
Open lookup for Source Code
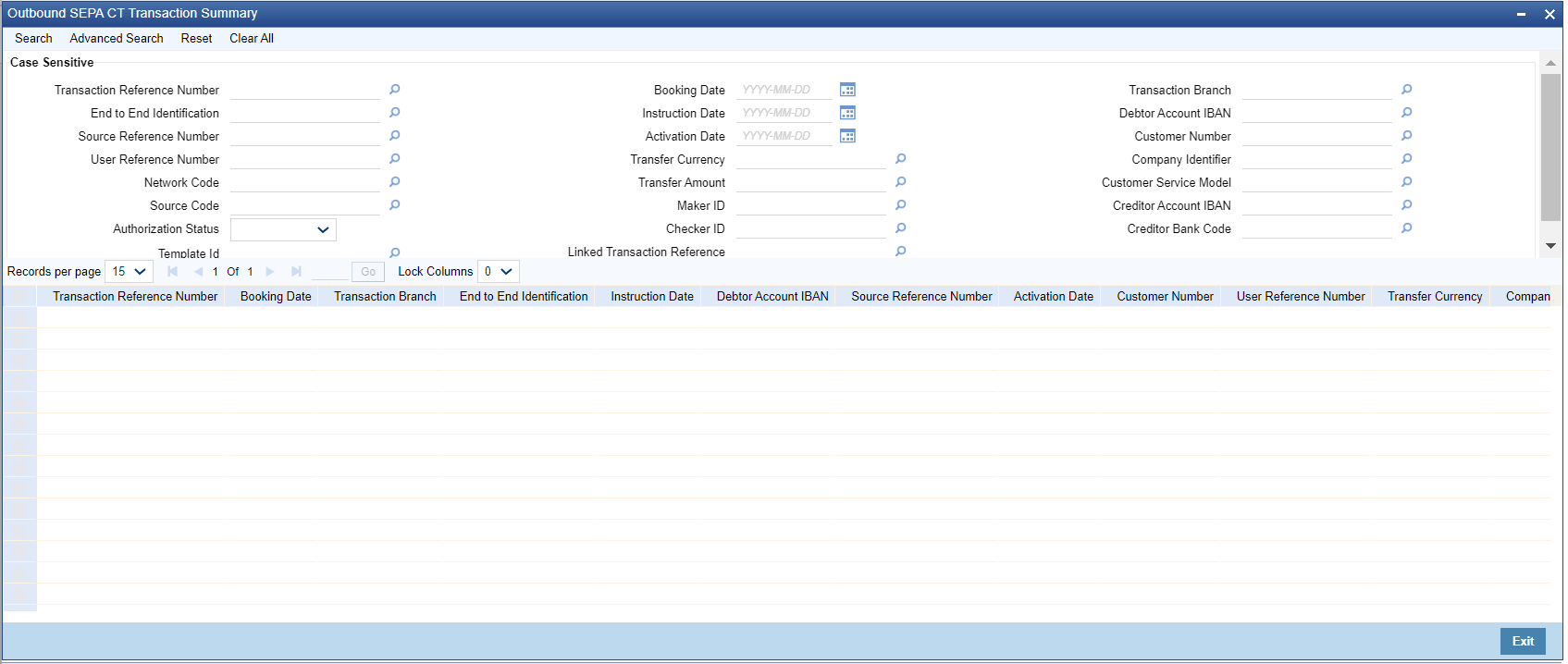point(395,205)
